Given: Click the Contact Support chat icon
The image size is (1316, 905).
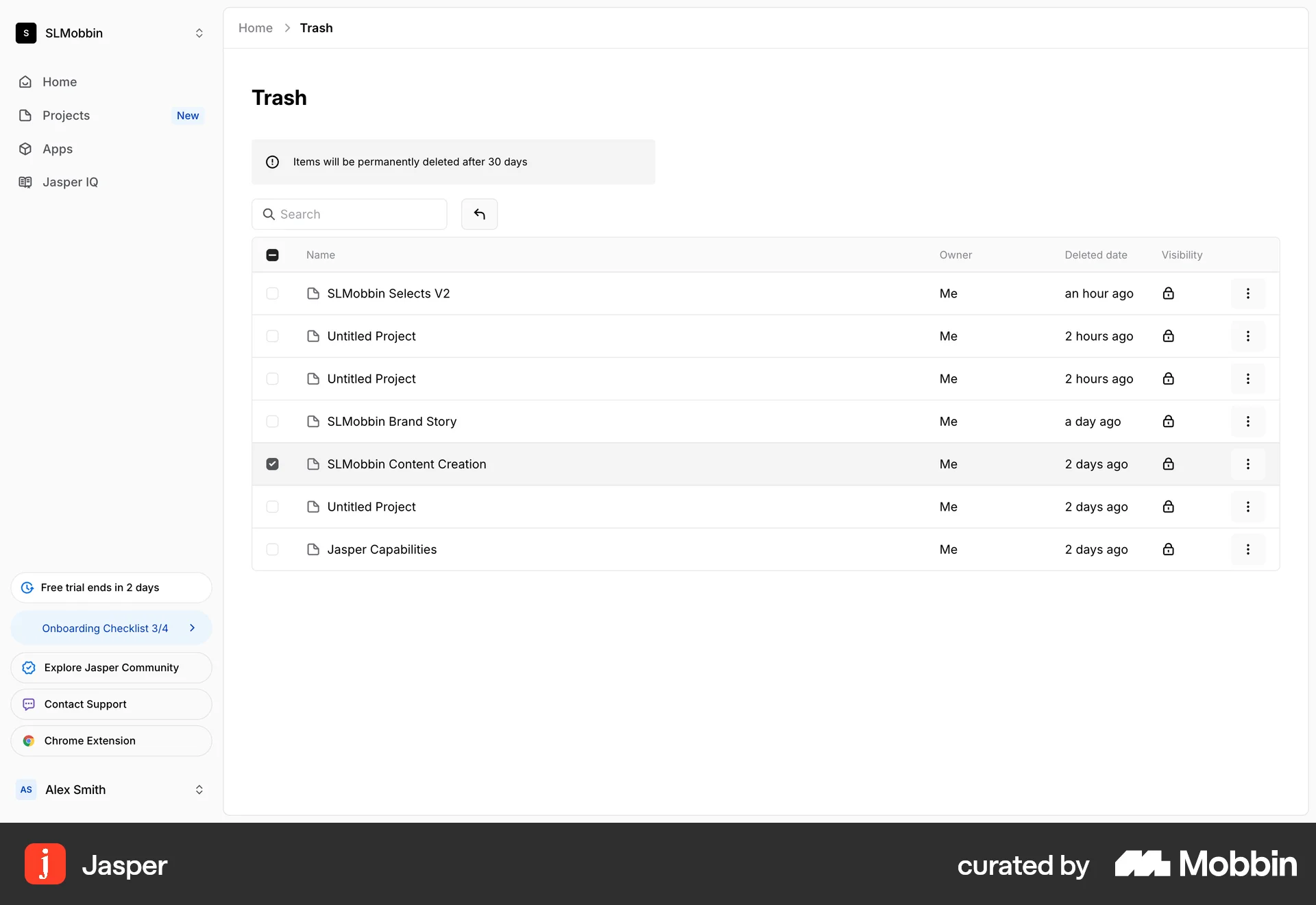Looking at the screenshot, I should [29, 704].
